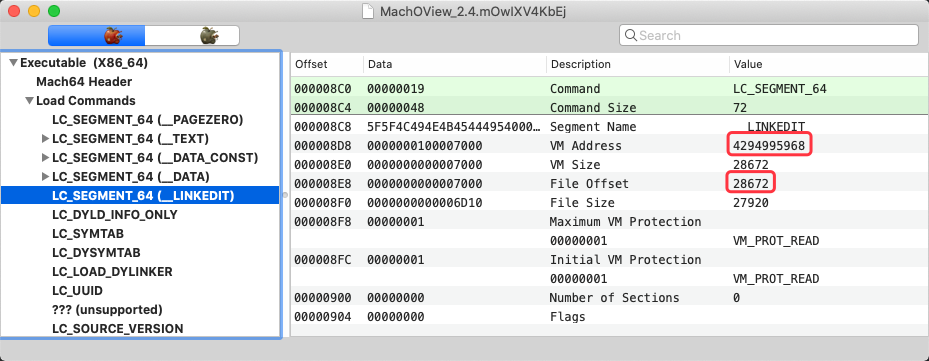Open LC_SEGMENT_64 (__PAGEZERO) entry
929x361 pixels.
(148, 120)
